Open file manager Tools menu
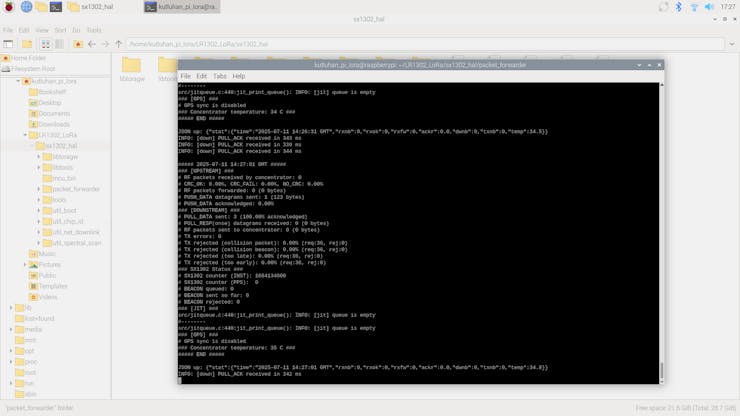The height and width of the screenshot is (416, 740). point(94,30)
